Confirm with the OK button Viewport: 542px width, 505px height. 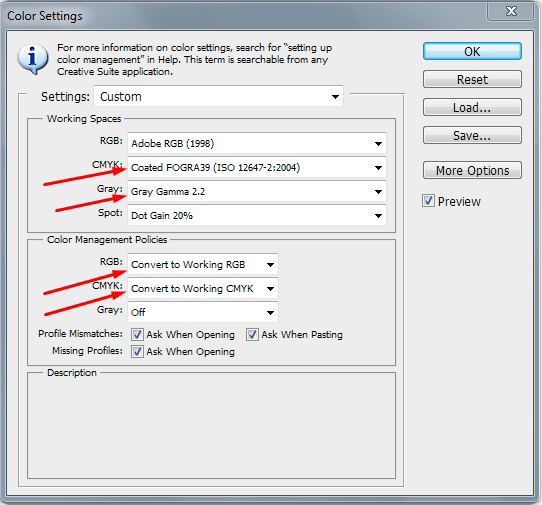pos(472,52)
